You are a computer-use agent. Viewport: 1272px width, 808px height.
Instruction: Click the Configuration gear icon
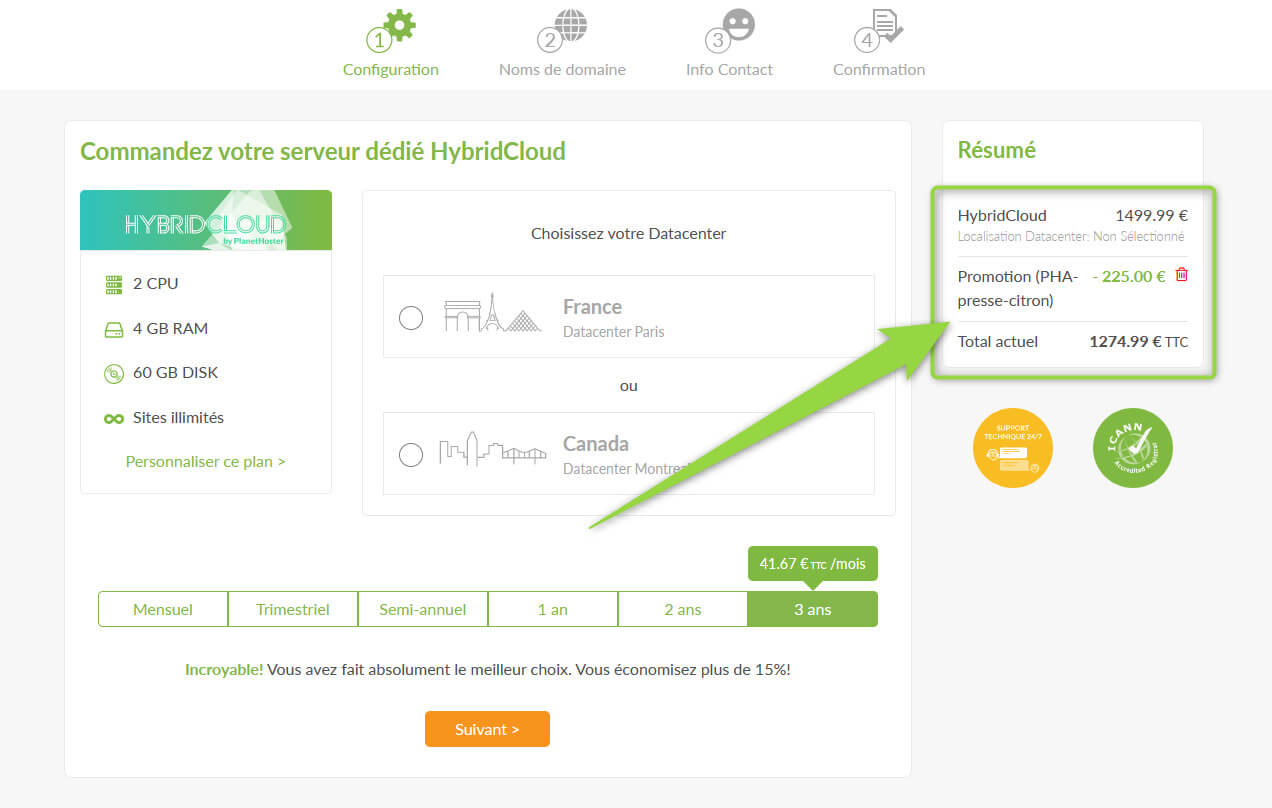pos(399,25)
